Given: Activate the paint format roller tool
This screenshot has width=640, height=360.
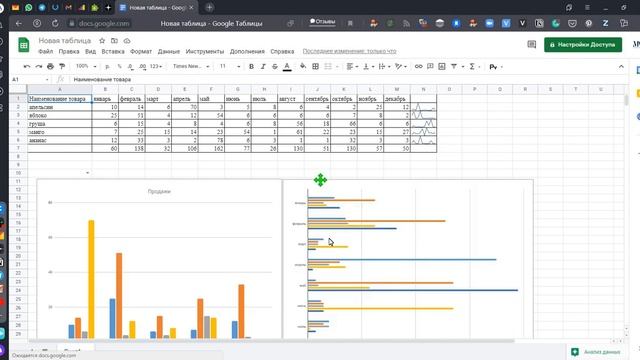Looking at the screenshot, I should click(62, 67).
